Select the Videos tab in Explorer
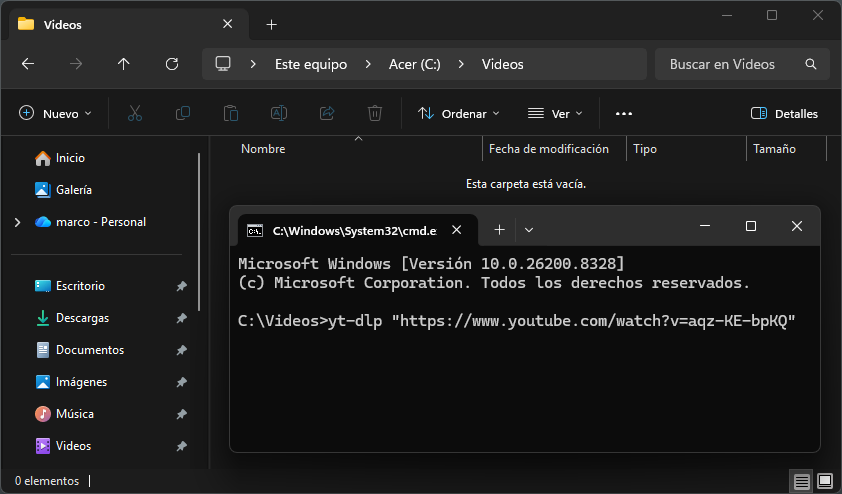Screen dimensions: 842x494 pos(129,24)
